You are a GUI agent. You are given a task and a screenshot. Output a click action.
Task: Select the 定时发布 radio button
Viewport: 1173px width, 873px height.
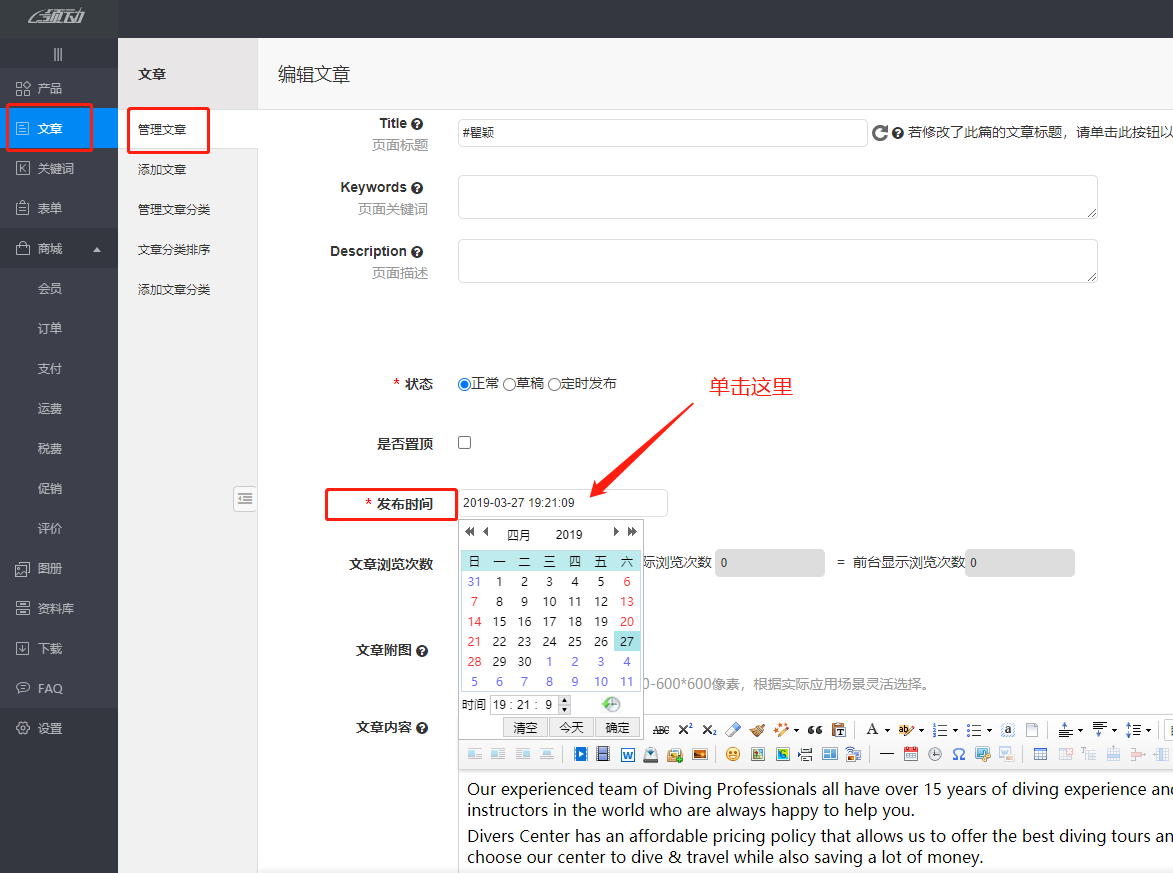click(554, 384)
